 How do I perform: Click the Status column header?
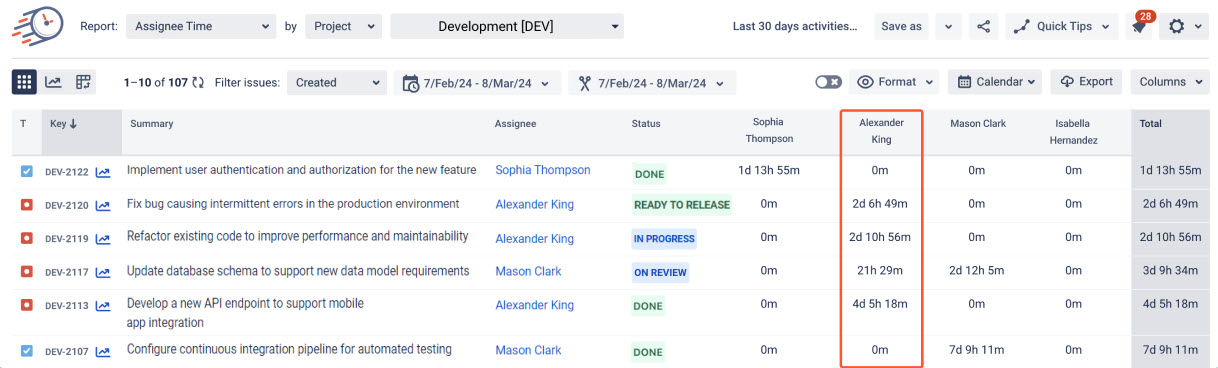pos(646,124)
